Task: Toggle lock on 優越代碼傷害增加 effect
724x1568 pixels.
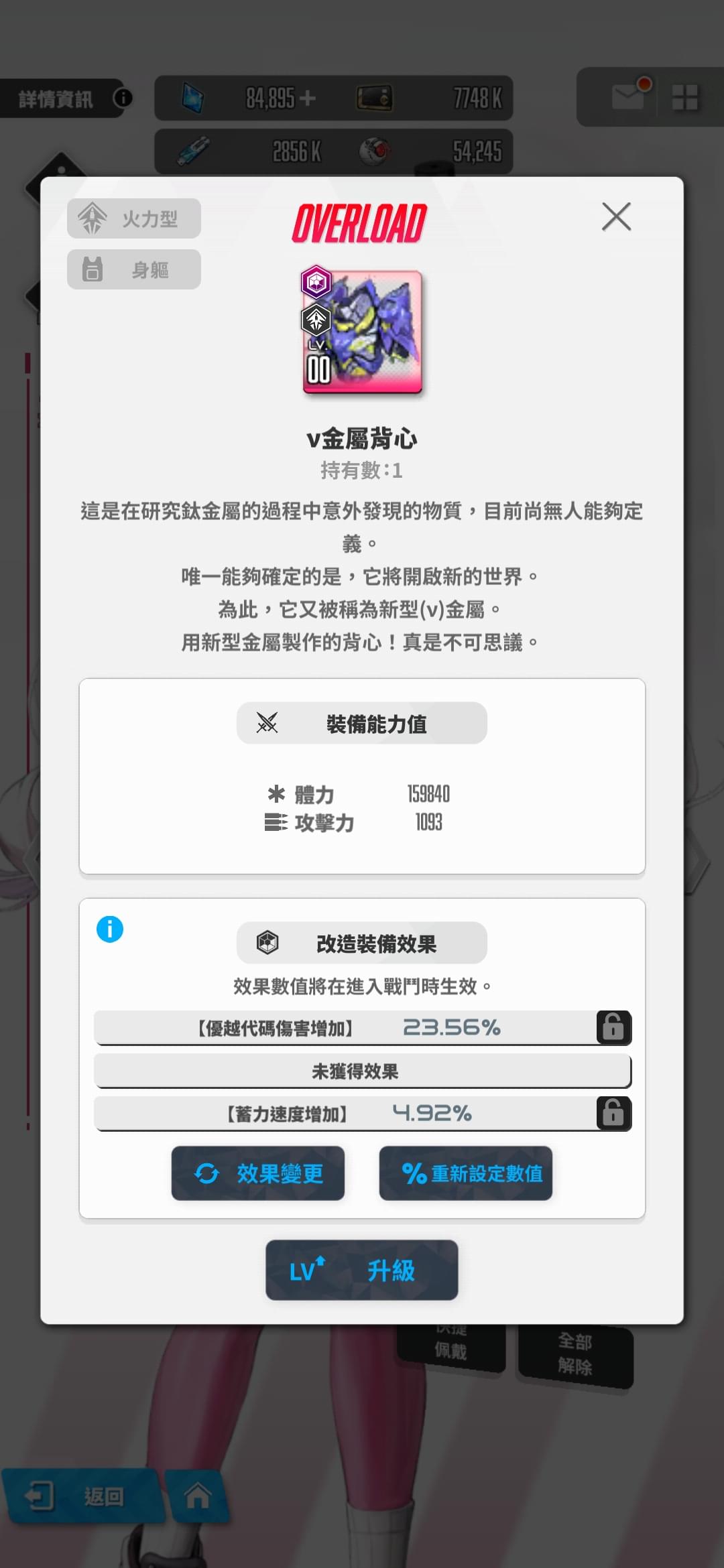Action: [x=613, y=1027]
